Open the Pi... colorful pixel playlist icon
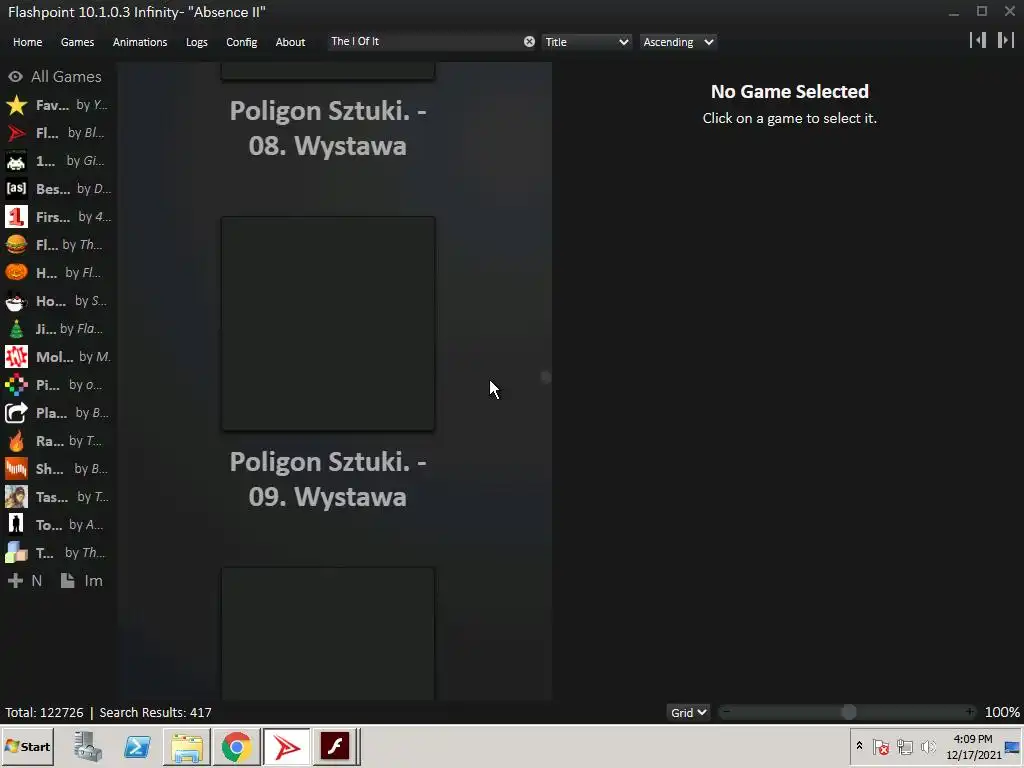This screenshot has width=1024, height=768. pos(16,385)
